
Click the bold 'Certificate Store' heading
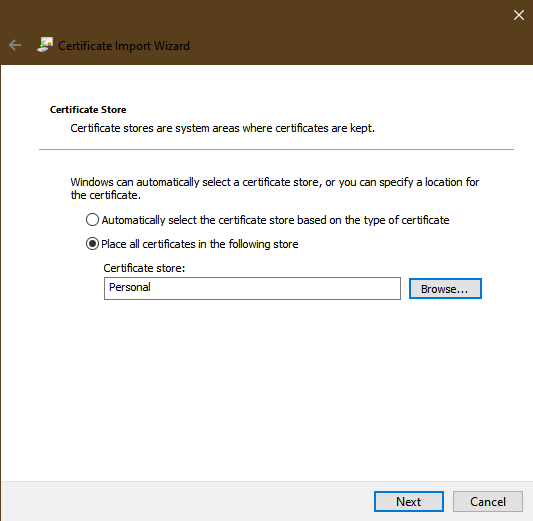coord(88,109)
